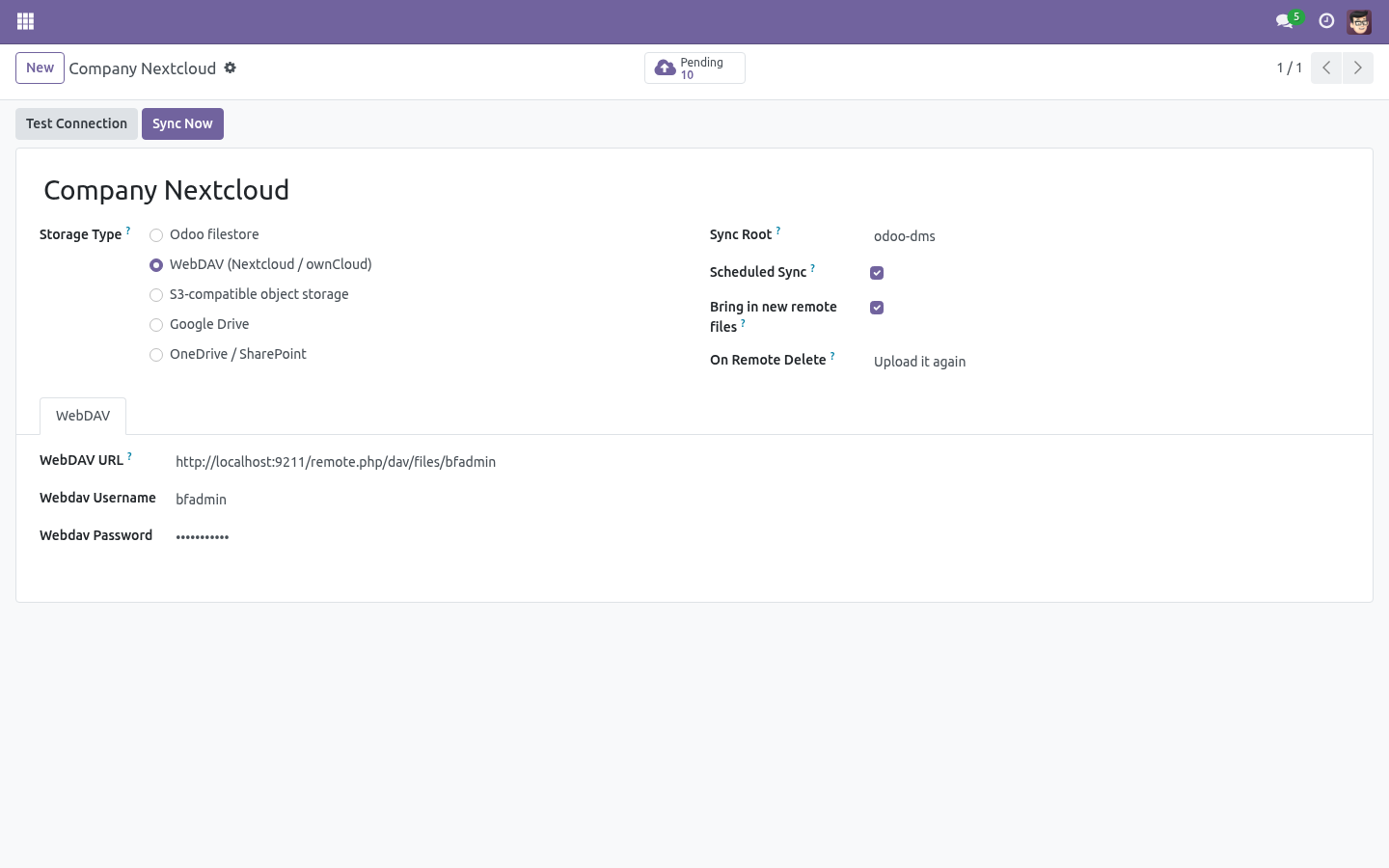Click the Test Connection button

click(x=76, y=123)
